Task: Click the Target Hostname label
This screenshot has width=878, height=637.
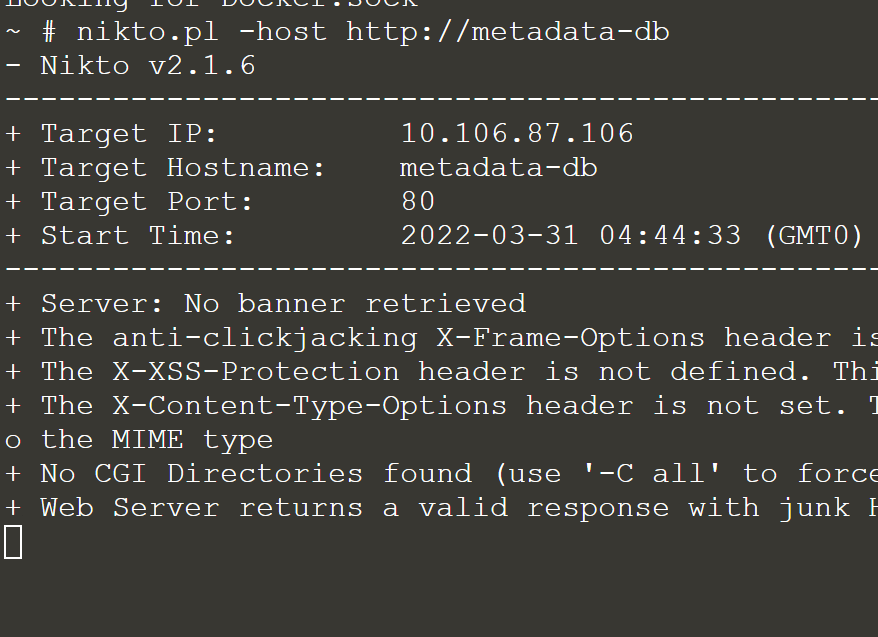Action: click(x=183, y=168)
